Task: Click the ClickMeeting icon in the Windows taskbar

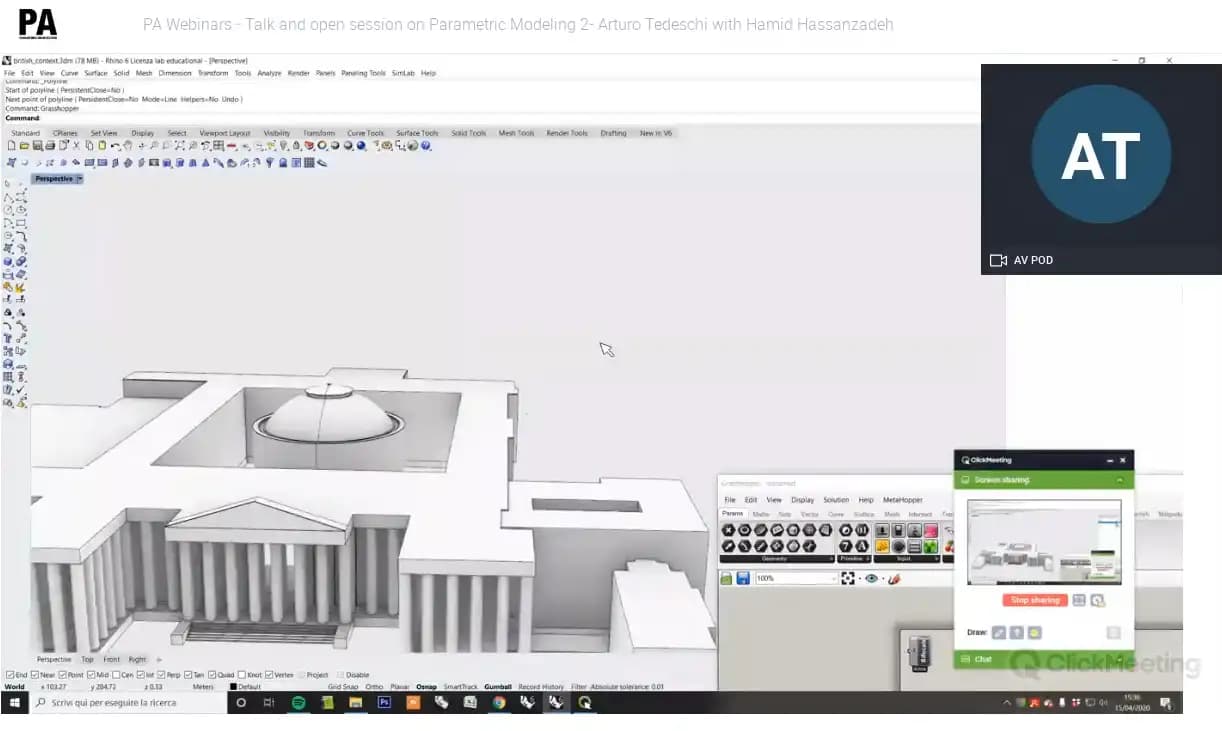Action: coord(584,703)
